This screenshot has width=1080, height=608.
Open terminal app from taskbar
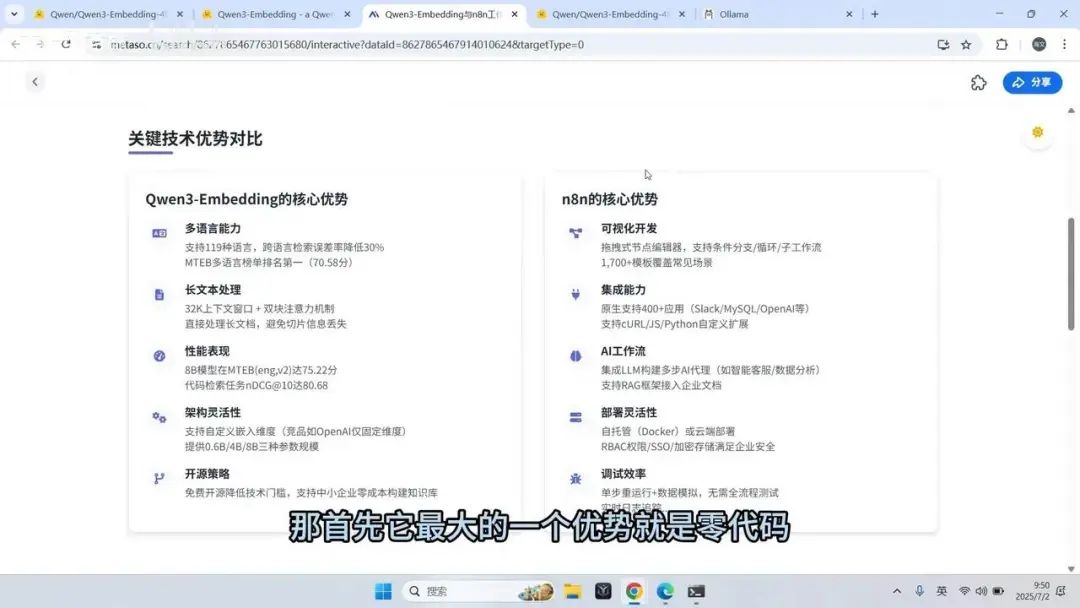coord(696,591)
